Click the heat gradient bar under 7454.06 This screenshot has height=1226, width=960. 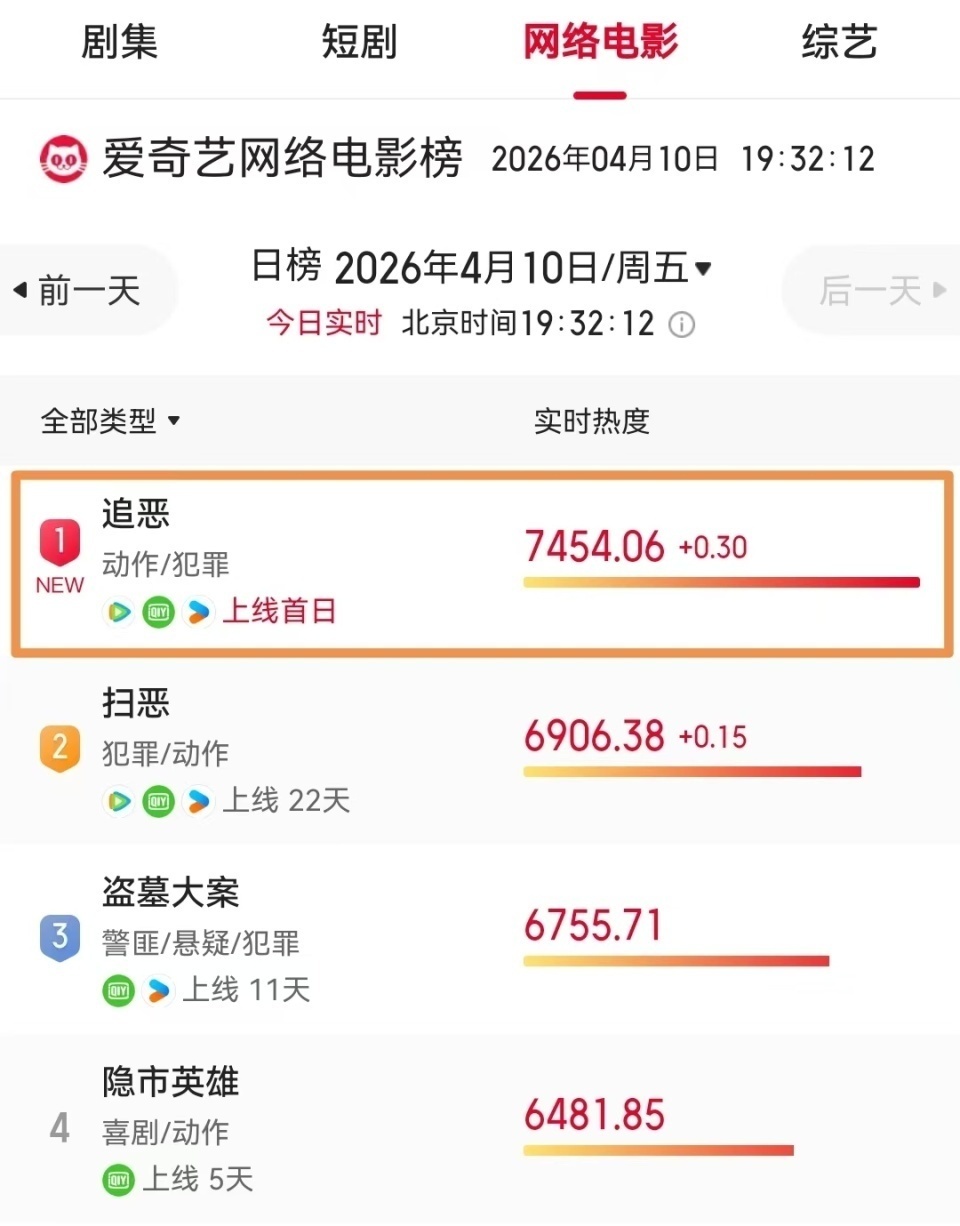(720, 580)
